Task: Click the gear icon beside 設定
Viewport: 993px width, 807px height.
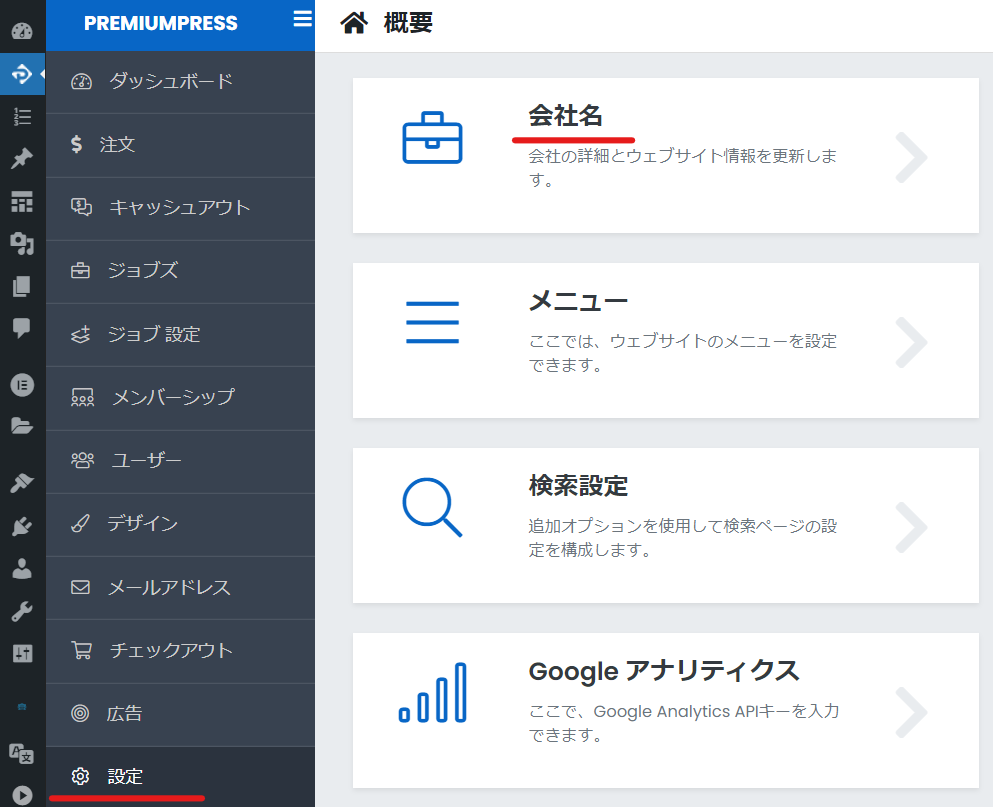Action: coord(80,777)
